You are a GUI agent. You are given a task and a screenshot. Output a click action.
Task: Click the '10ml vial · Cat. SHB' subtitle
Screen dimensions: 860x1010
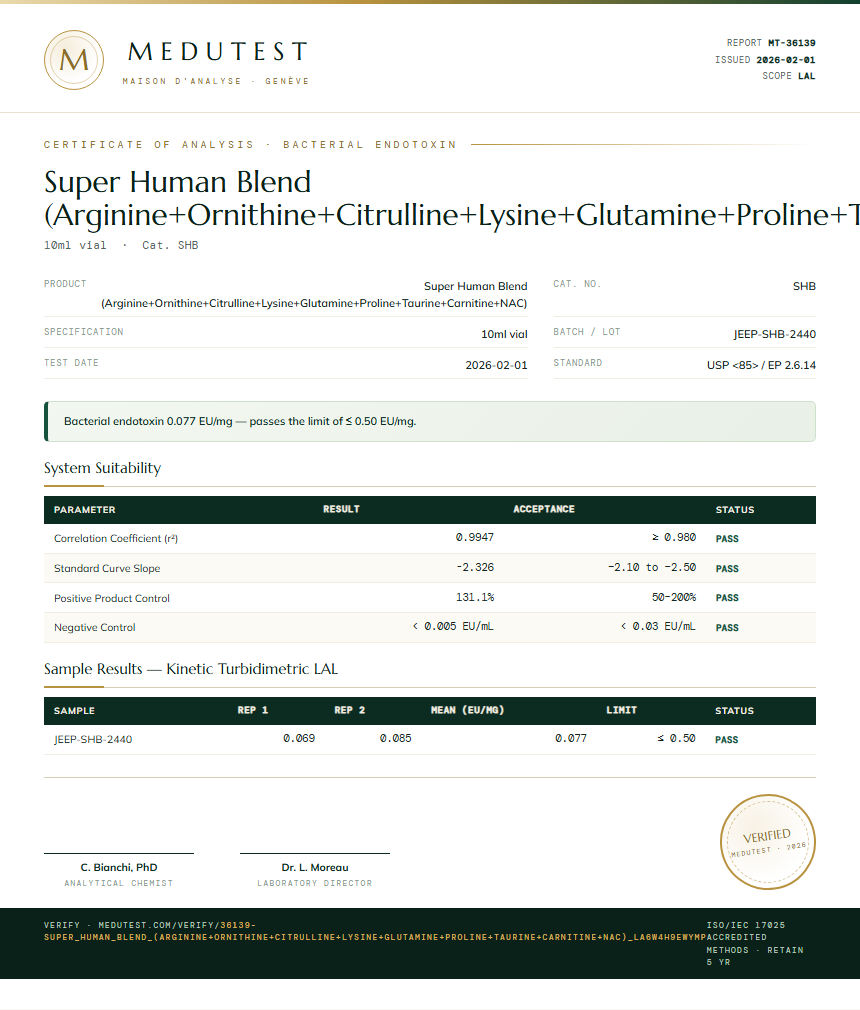click(121, 245)
